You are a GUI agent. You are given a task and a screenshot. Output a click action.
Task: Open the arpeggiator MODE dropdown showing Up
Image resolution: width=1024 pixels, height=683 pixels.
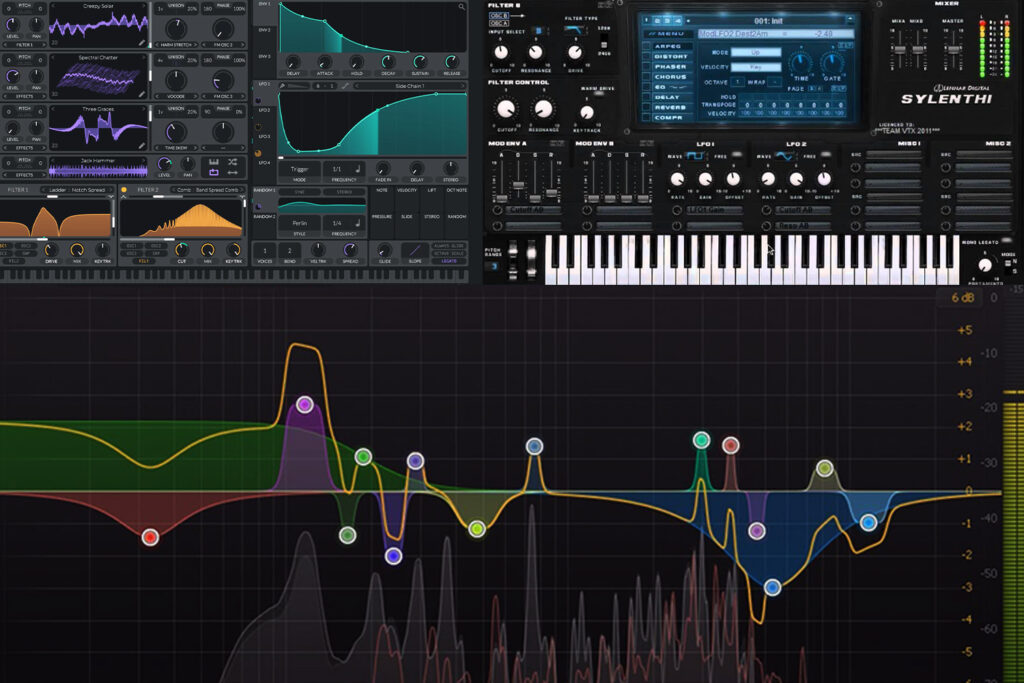756,52
